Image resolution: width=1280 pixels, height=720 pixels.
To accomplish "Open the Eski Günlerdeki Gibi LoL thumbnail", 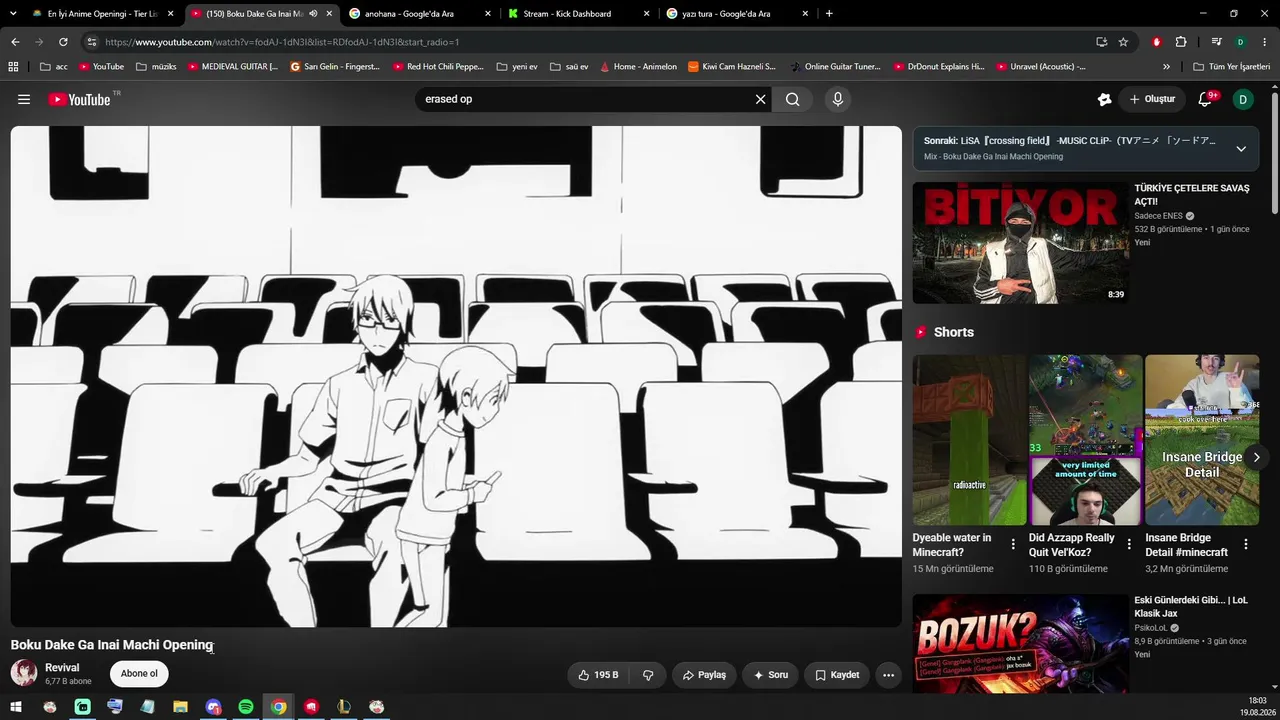I will (1020, 643).
